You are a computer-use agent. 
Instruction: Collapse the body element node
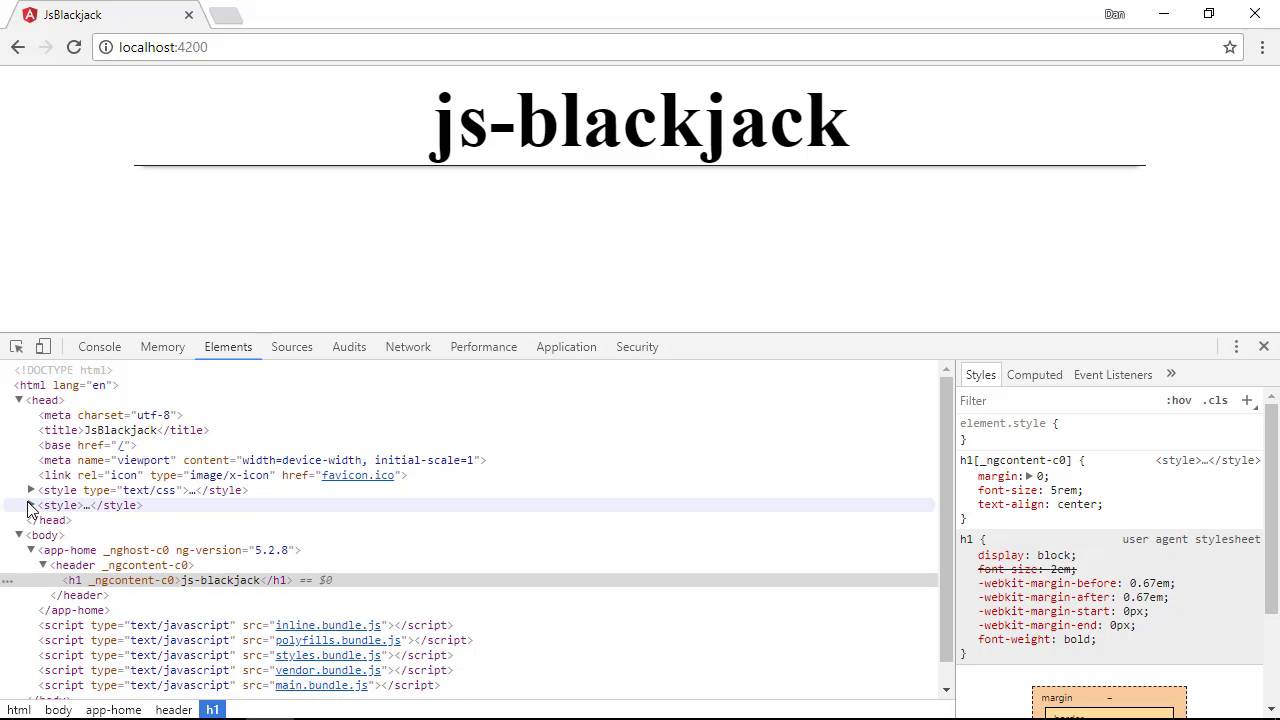coord(19,535)
